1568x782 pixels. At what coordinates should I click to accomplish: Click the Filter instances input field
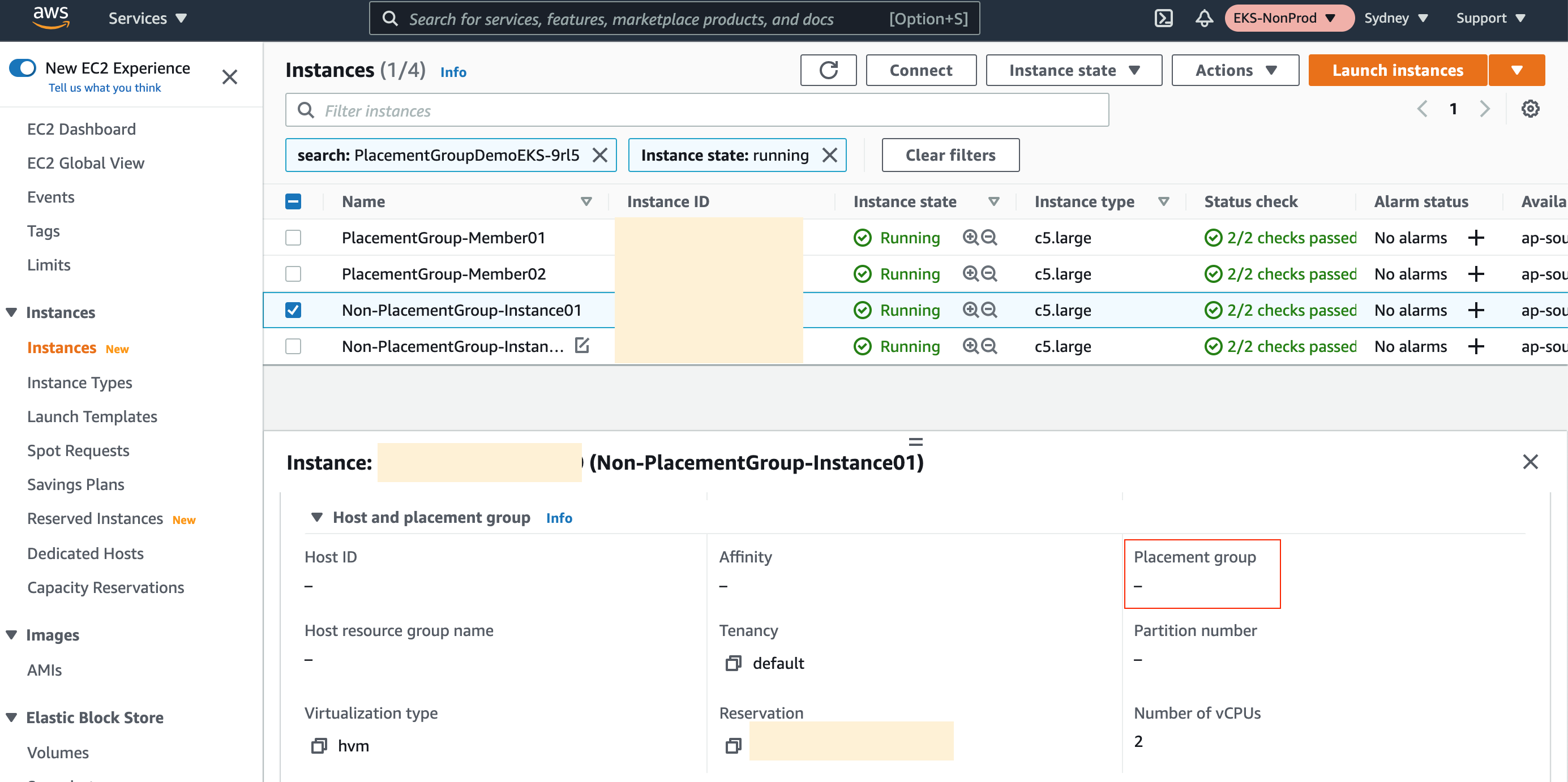click(696, 110)
